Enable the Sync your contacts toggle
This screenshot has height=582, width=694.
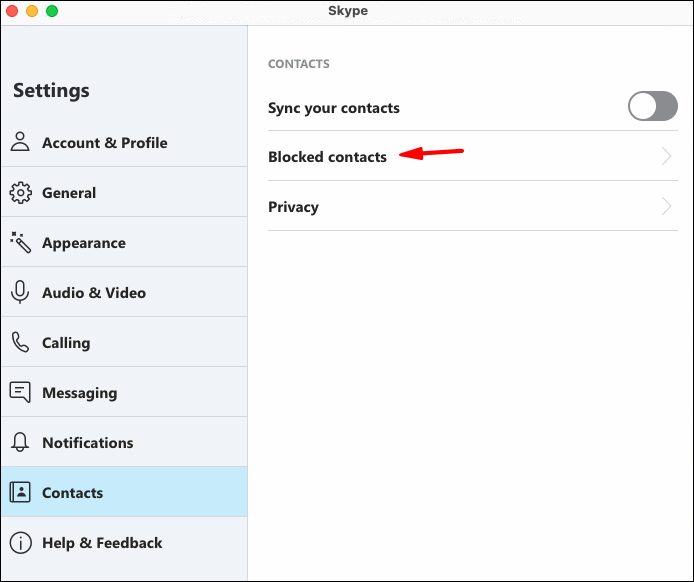[x=652, y=107]
